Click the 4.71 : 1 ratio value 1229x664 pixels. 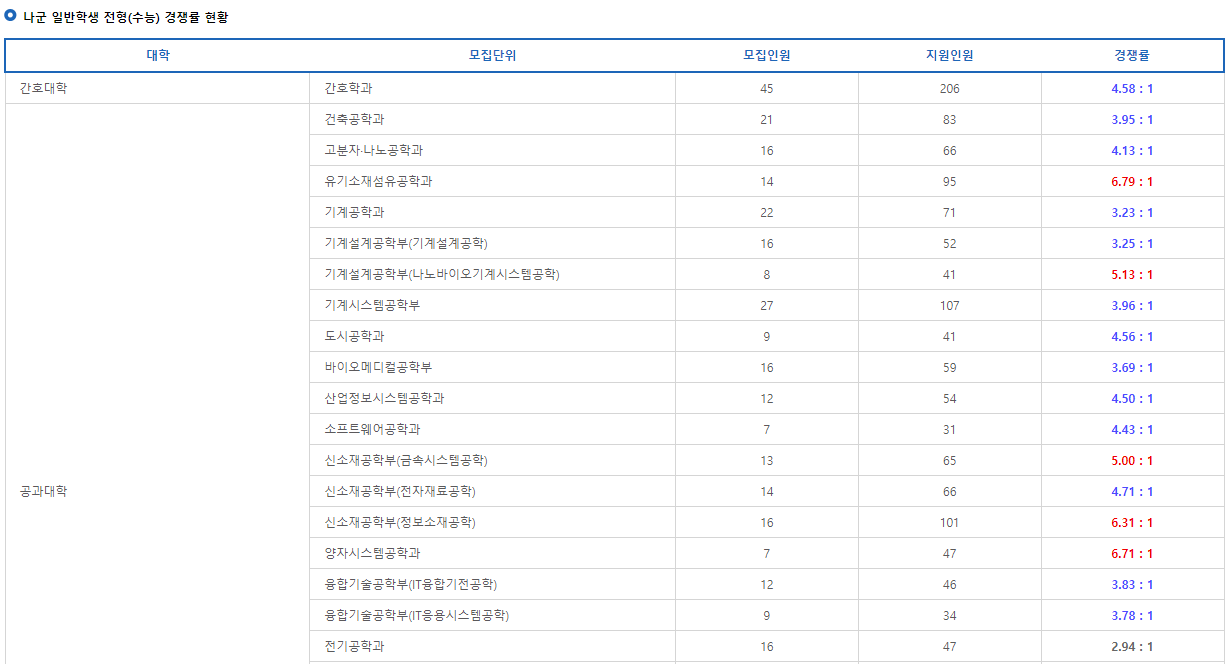tap(1132, 492)
